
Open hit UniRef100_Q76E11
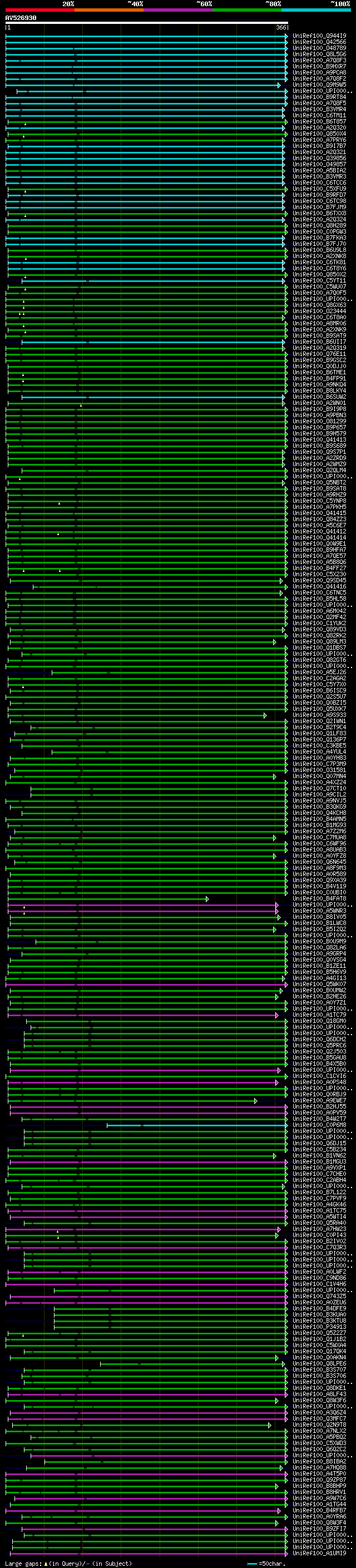(x=319, y=354)
